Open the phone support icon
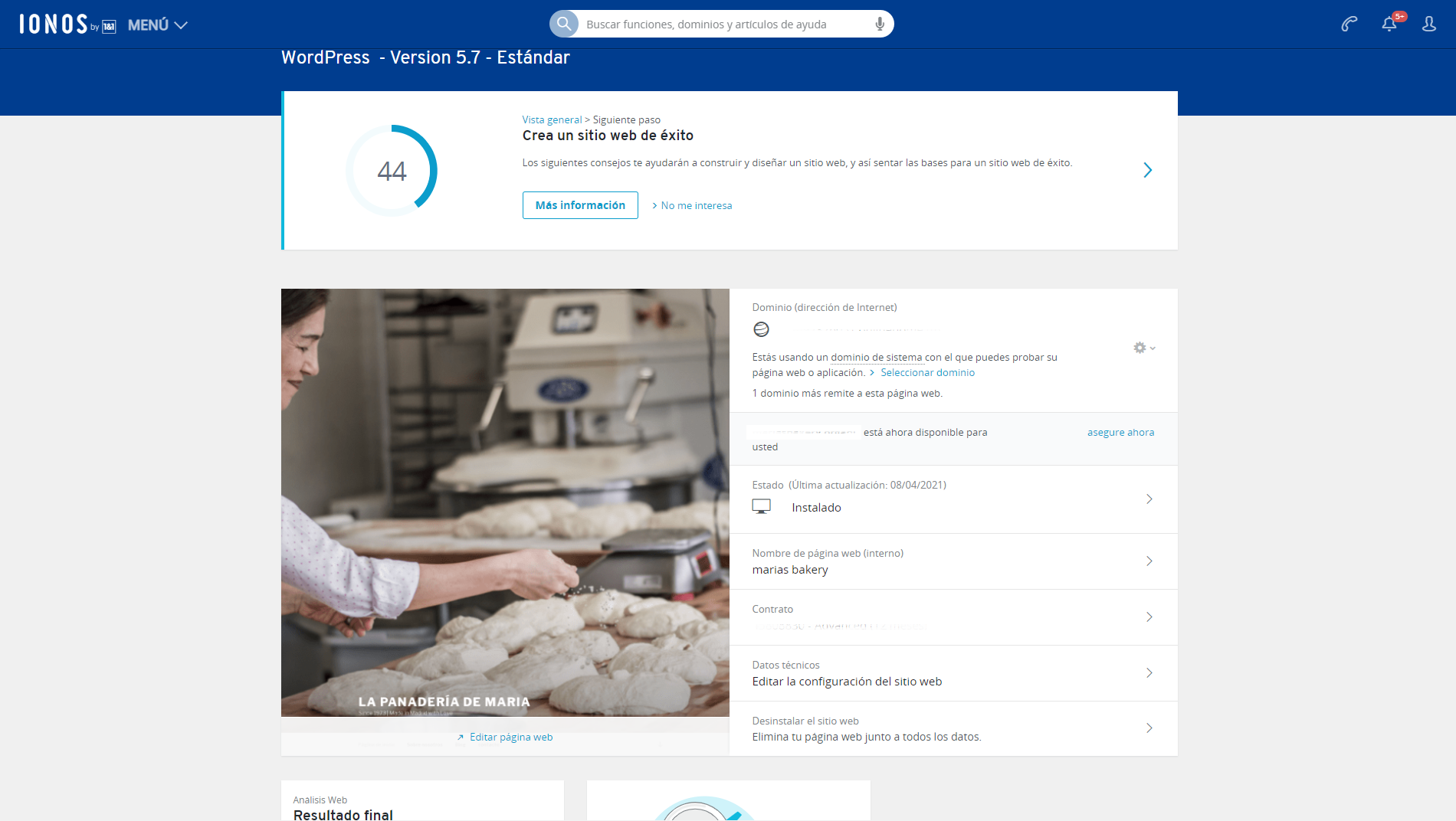The image size is (1456, 821). coord(1349,25)
